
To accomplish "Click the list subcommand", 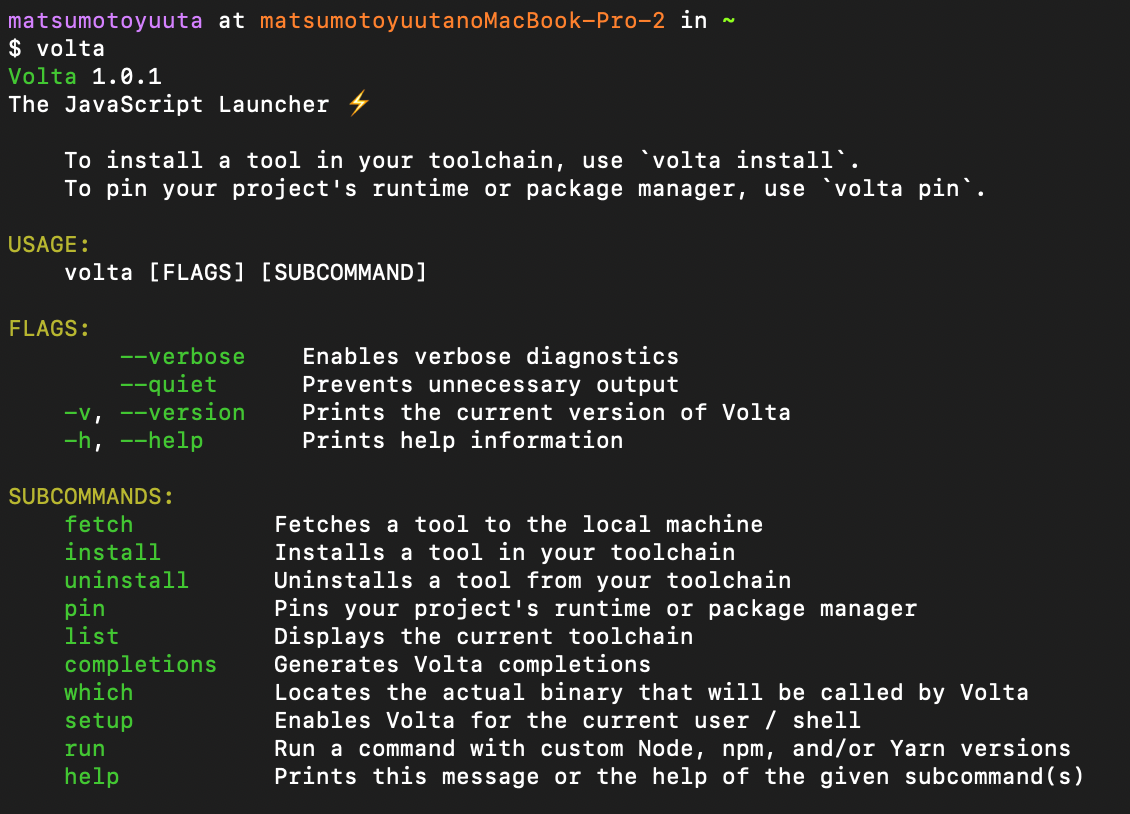I will tap(92, 637).
